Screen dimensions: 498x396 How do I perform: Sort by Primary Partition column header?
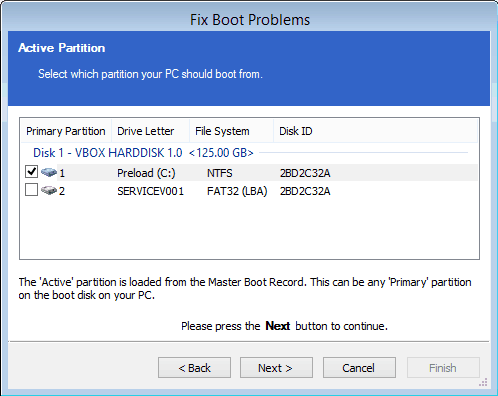pos(66,131)
